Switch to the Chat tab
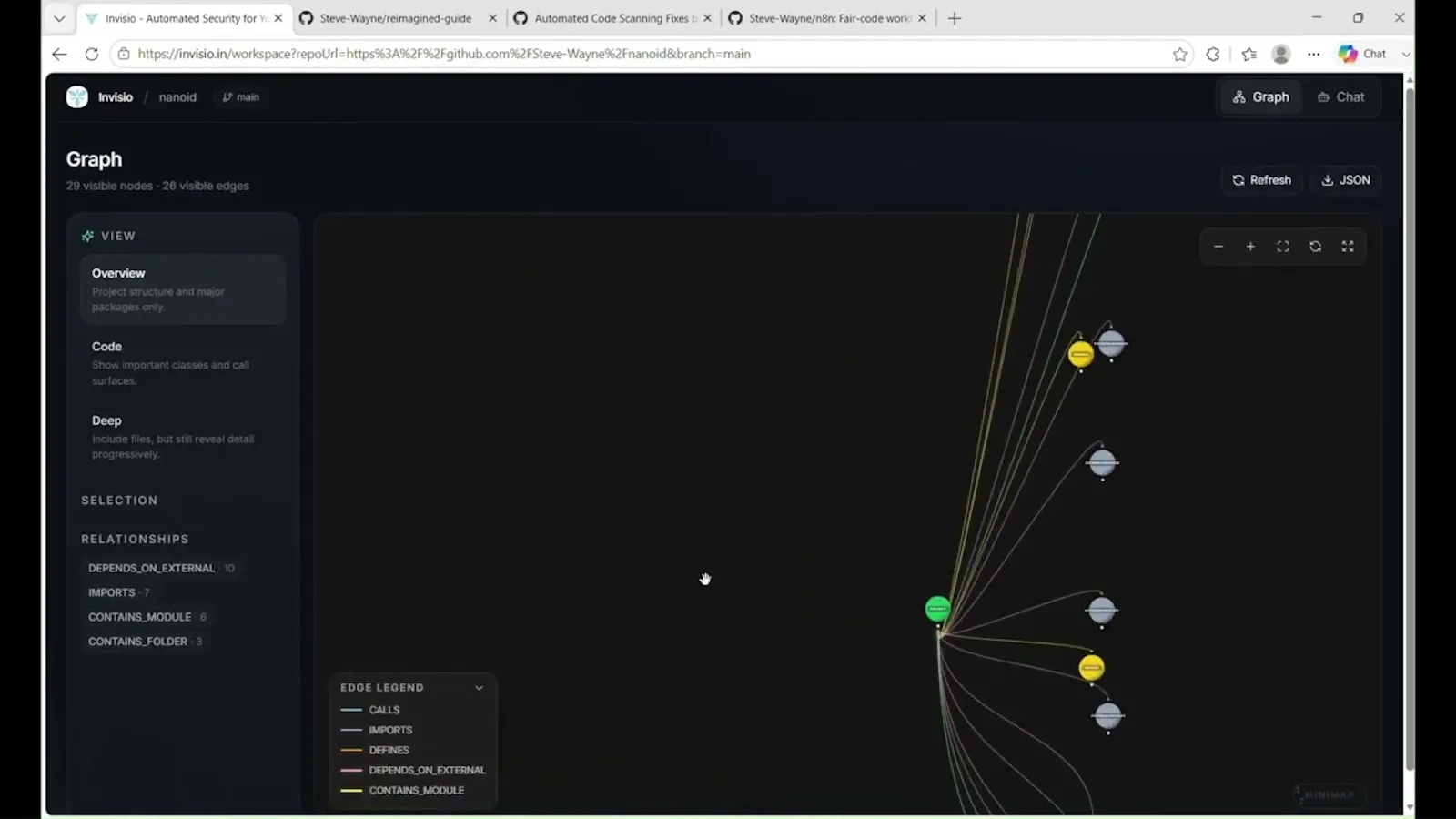1456x819 pixels. [x=1341, y=97]
